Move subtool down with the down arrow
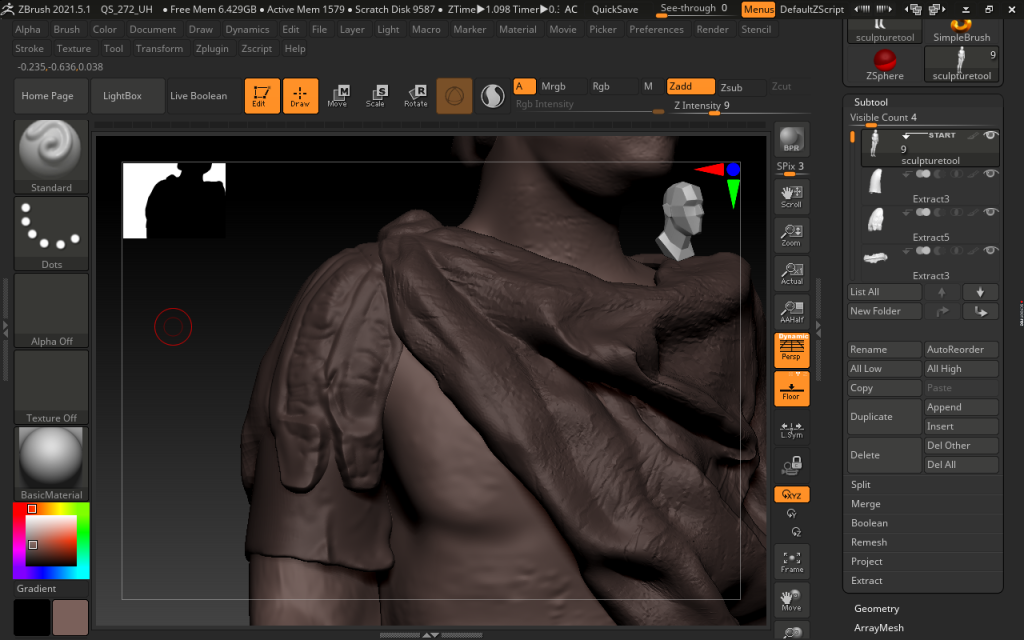The image size is (1024, 640). (980, 292)
